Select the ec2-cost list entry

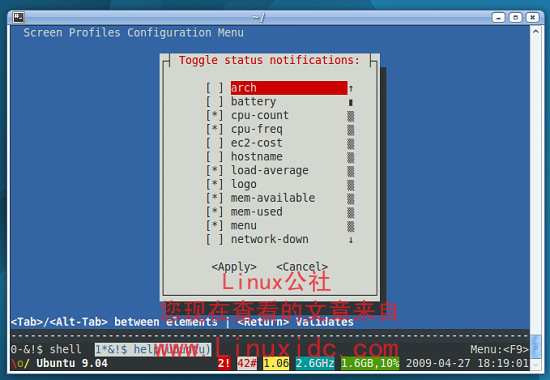point(256,143)
